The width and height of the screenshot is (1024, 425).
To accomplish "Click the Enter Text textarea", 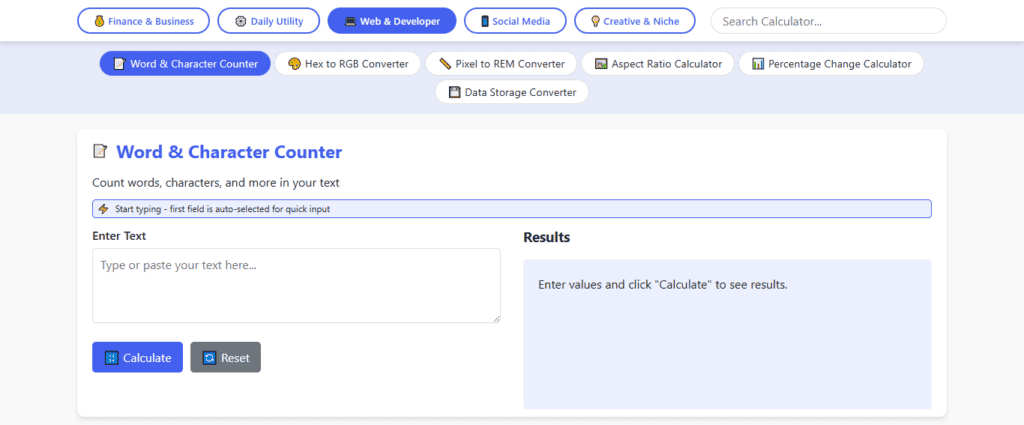I will tap(296, 285).
